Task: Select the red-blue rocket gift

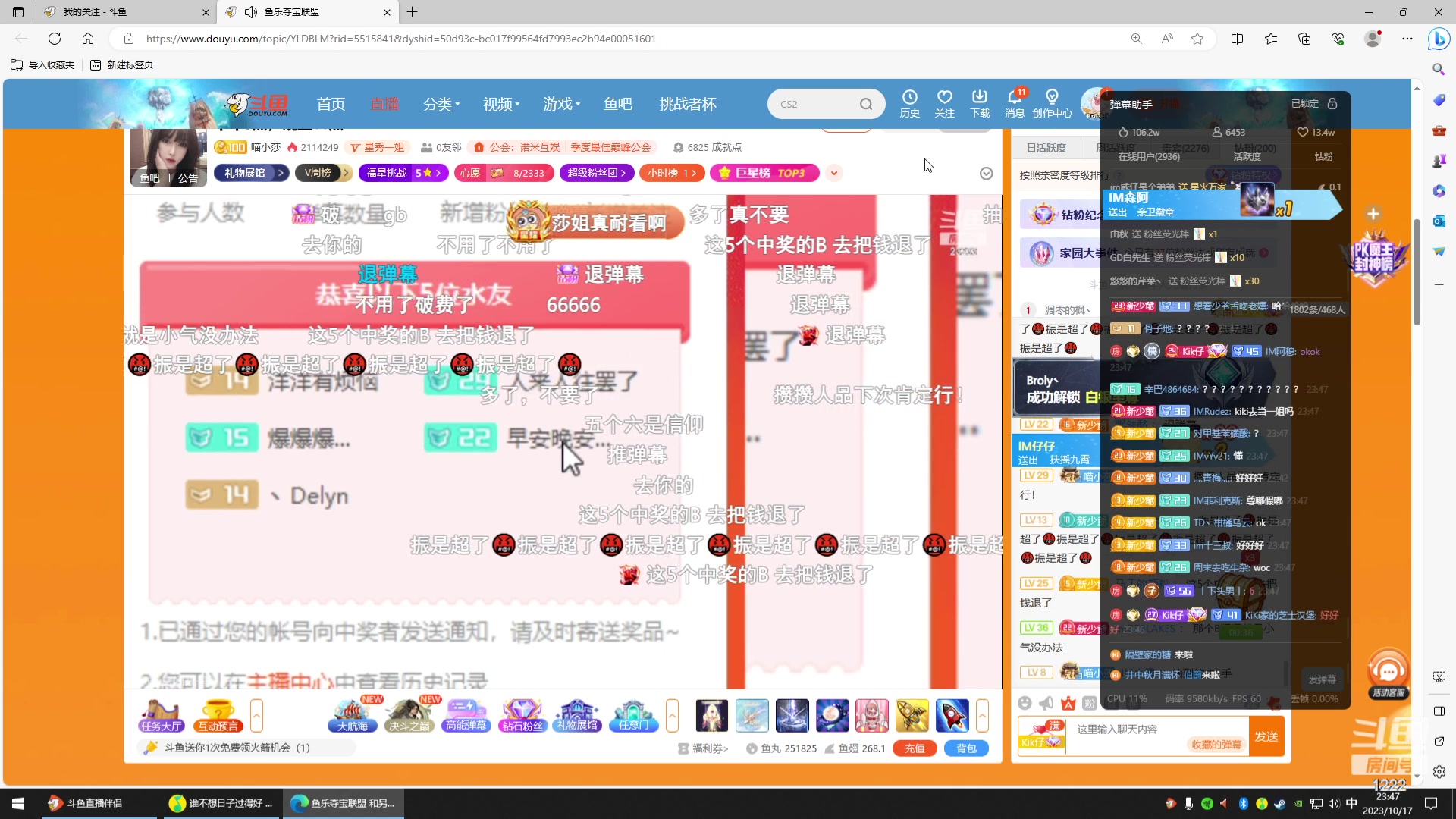Action: pyautogui.click(x=952, y=715)
